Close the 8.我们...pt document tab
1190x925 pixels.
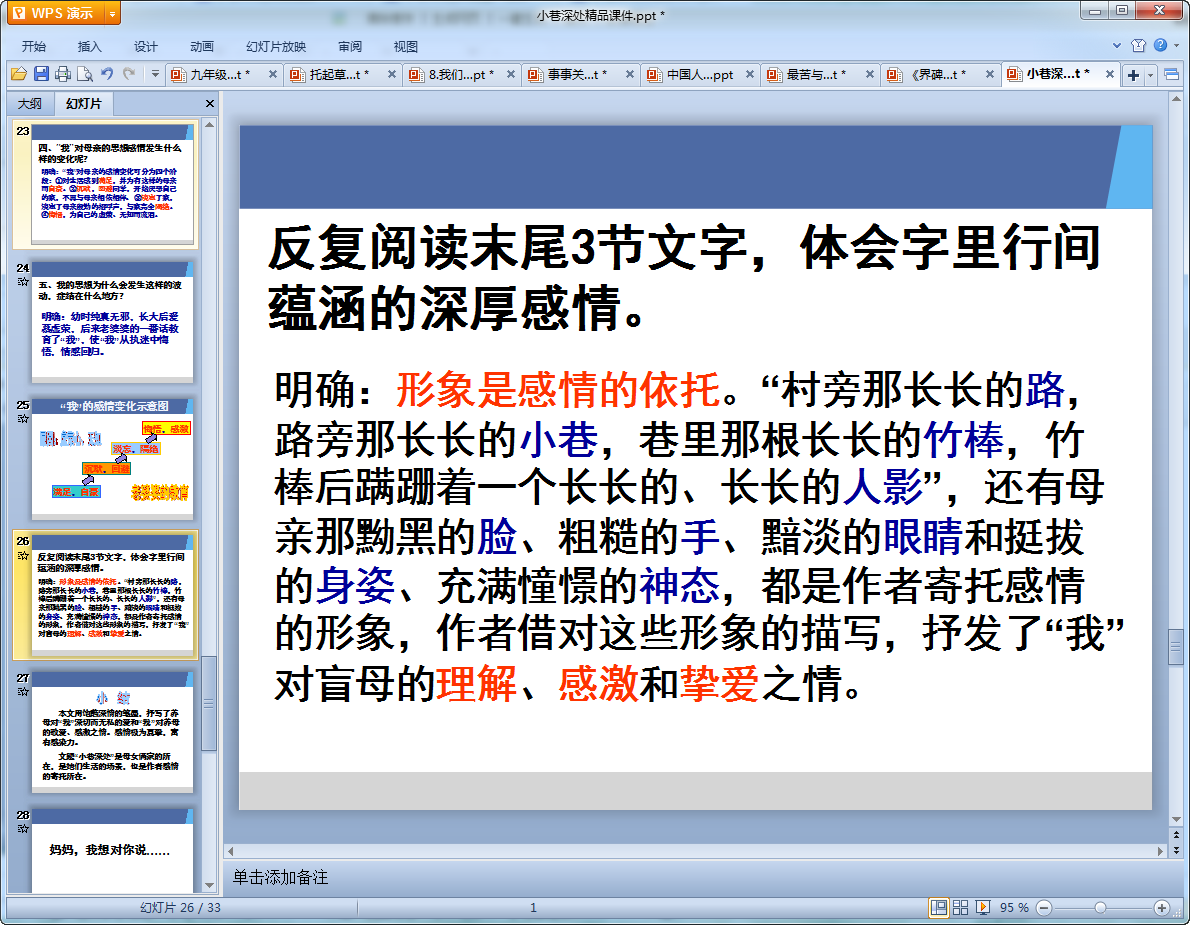pyautogui.click(x=511, y=74)
